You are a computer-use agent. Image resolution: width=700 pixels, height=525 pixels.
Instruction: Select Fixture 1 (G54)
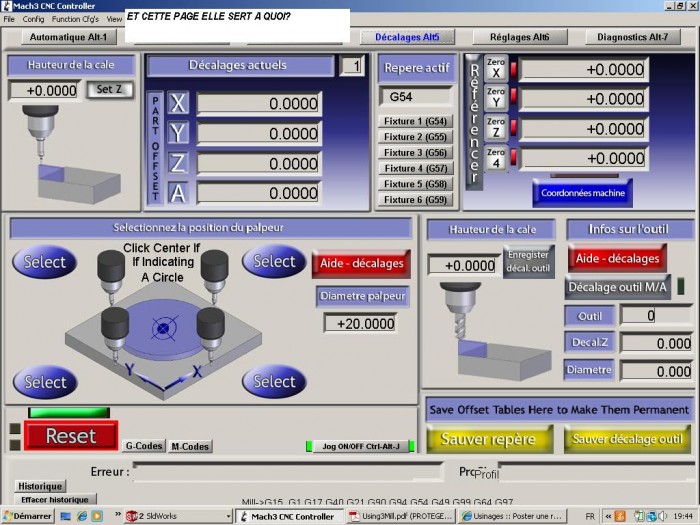415,121
